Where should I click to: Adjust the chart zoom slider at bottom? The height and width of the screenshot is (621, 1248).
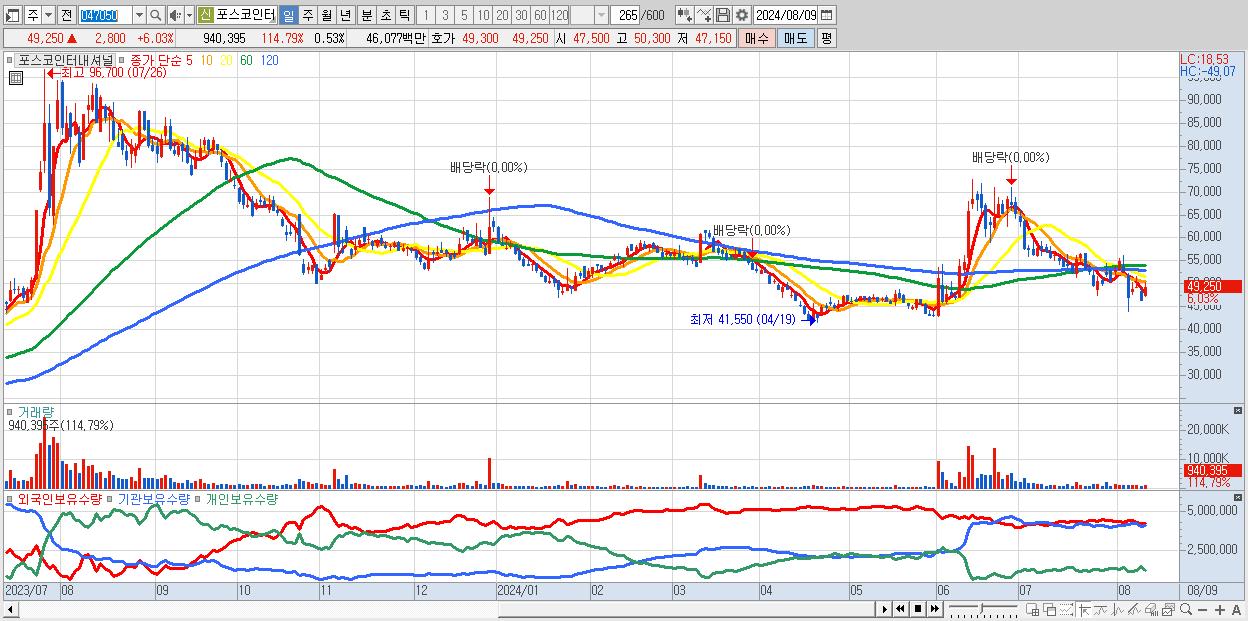(983, 609)
